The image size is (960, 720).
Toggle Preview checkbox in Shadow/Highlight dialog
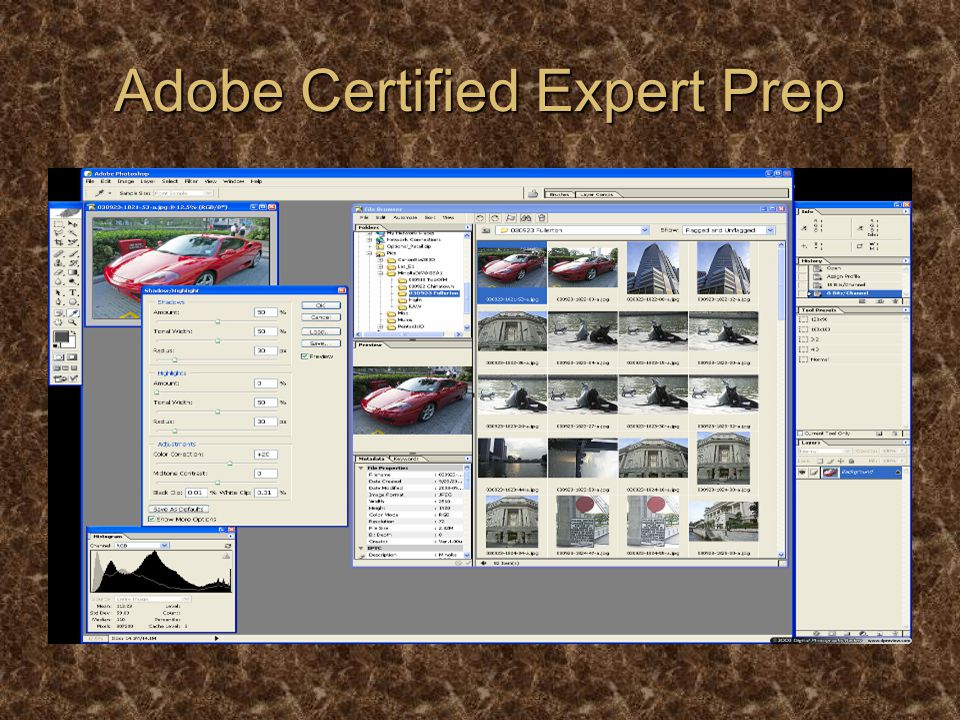[x=304, y=356]
